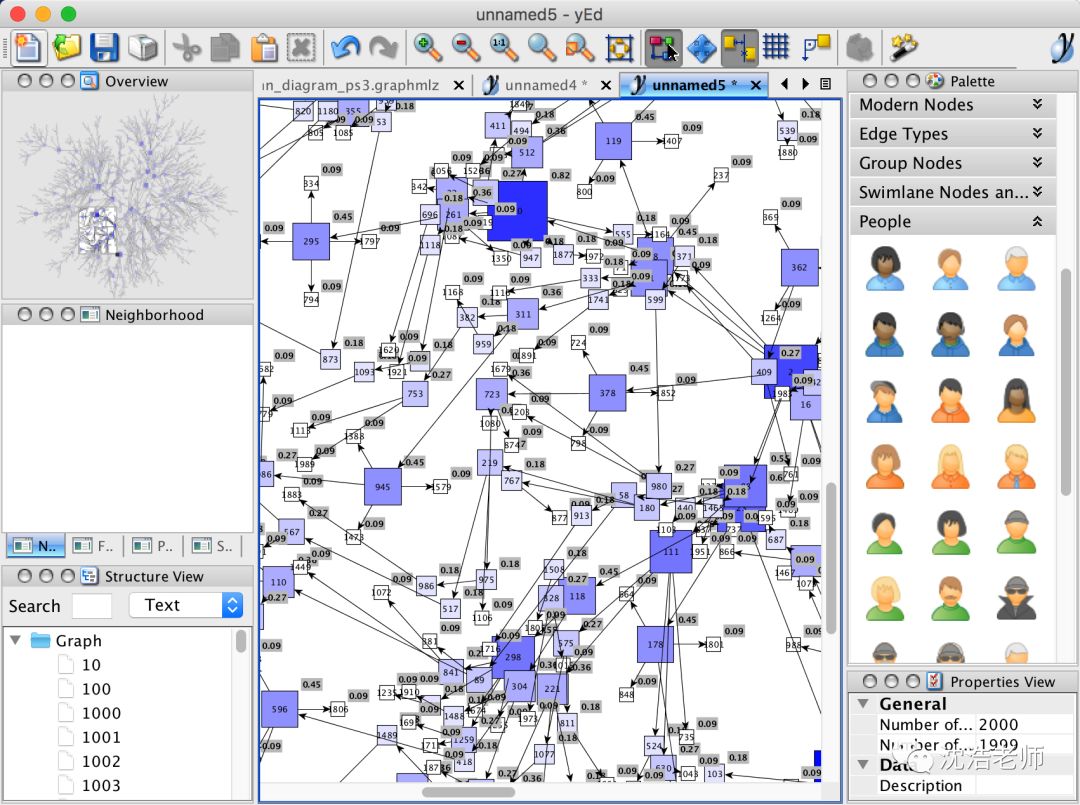Open a file with the folder icon
Image resolution: width=1080 pixels, height=805 pixels.
(x=66, y=47)
